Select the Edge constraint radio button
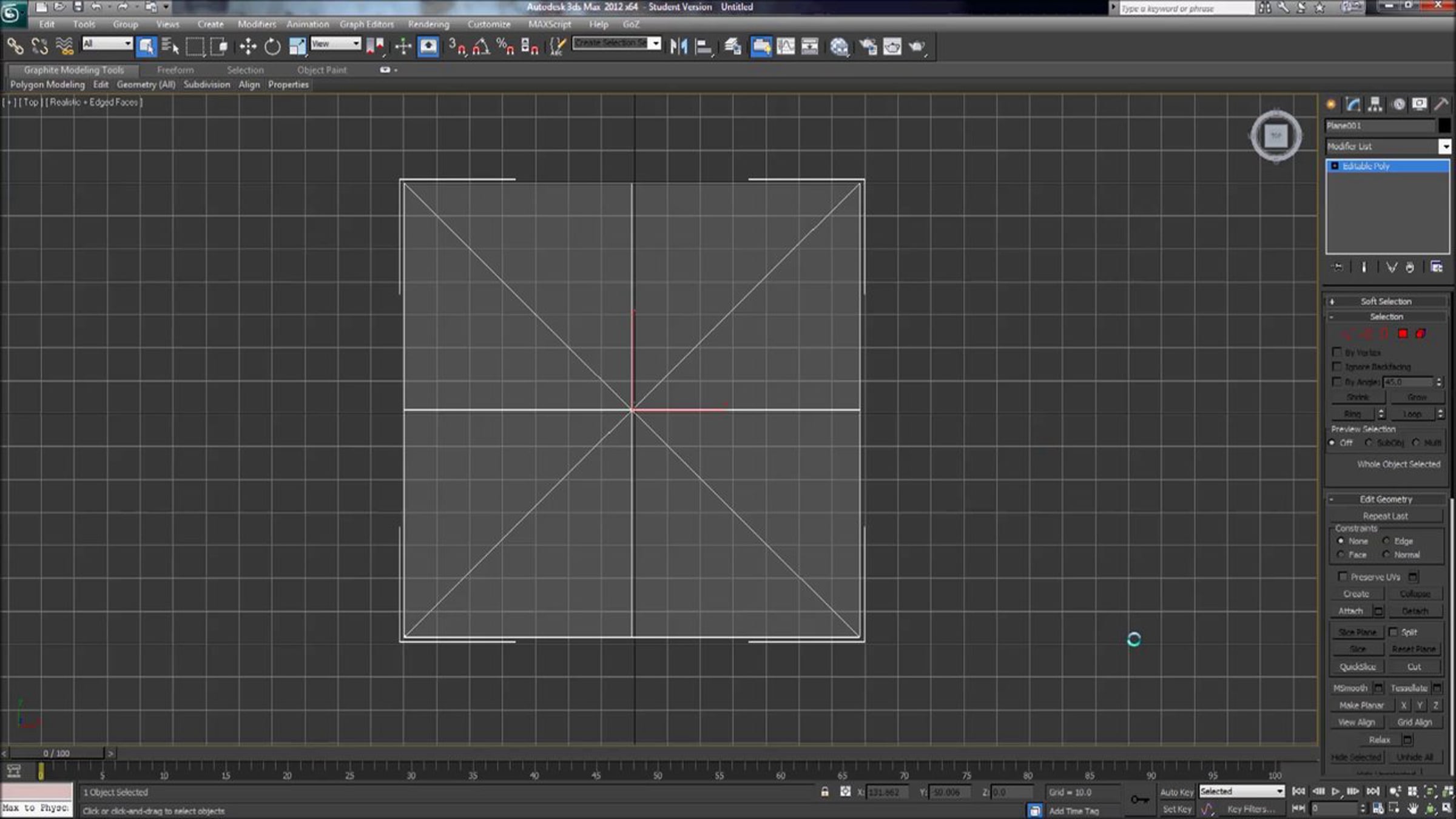Viewport: 1456px width, 819px height. [1386, 541]
